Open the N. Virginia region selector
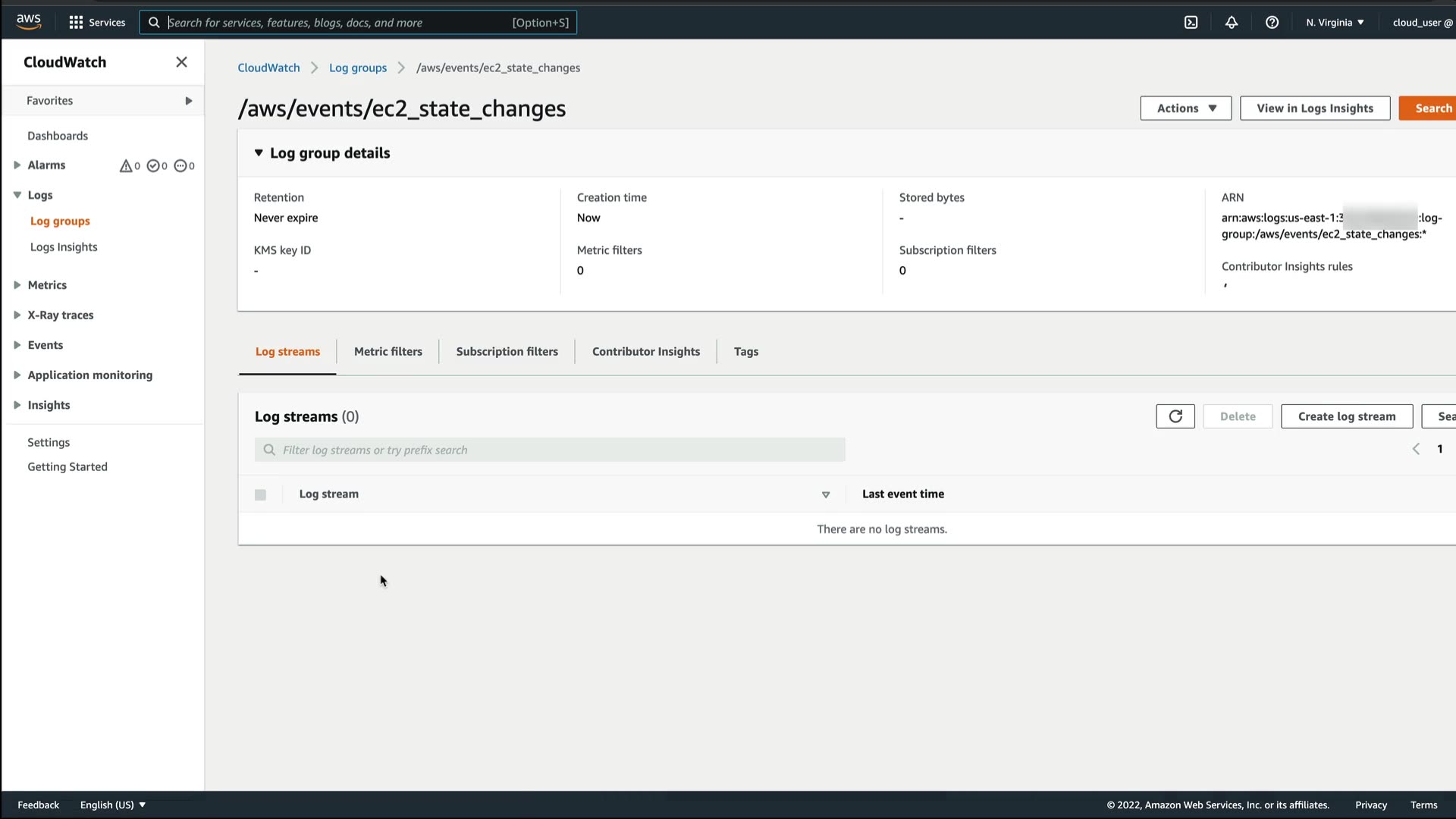1456x819 pixels. 1335,23
